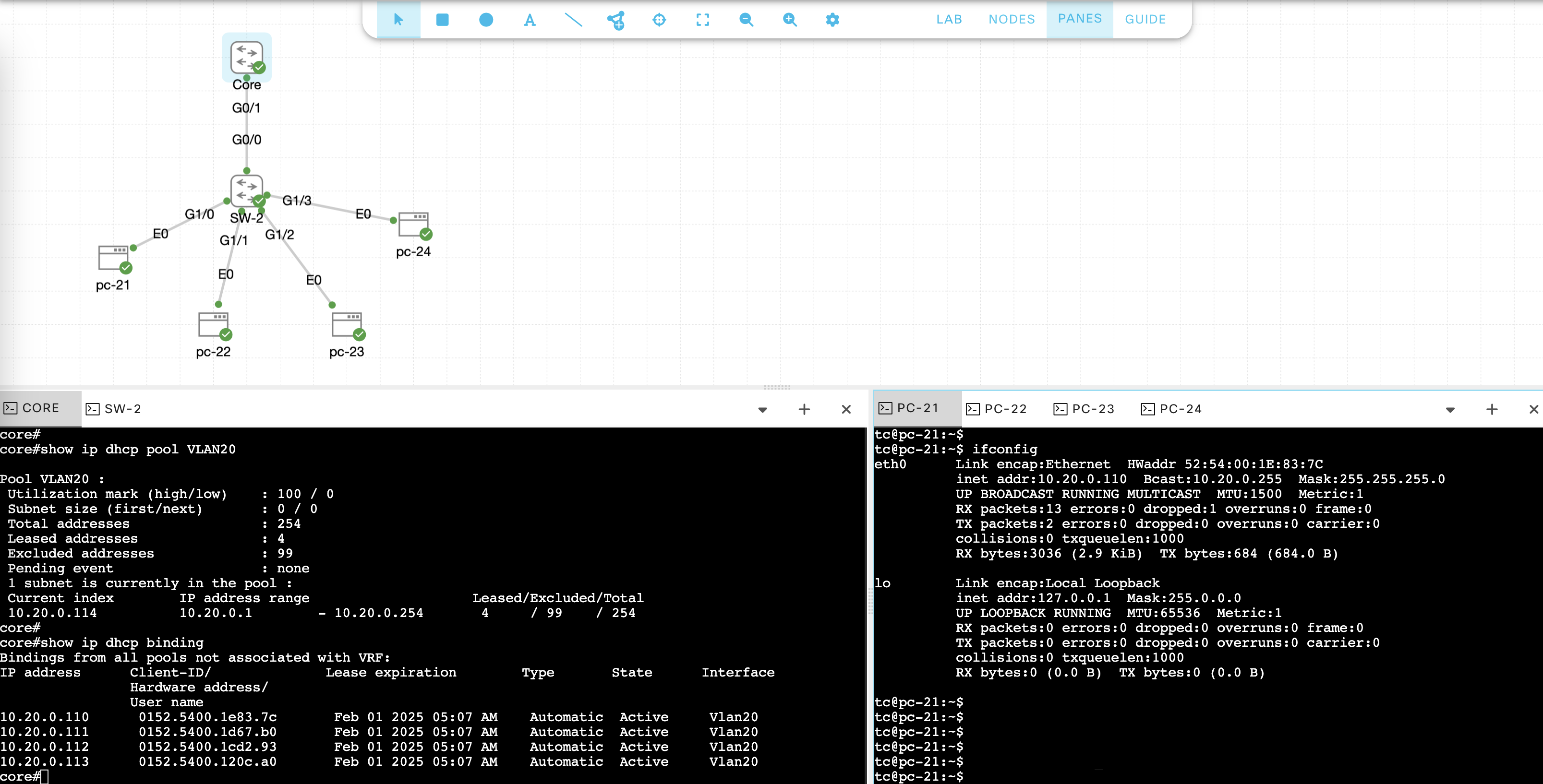Click the crosshair center-view icon
1543x784 pixels.
(659, 20)
